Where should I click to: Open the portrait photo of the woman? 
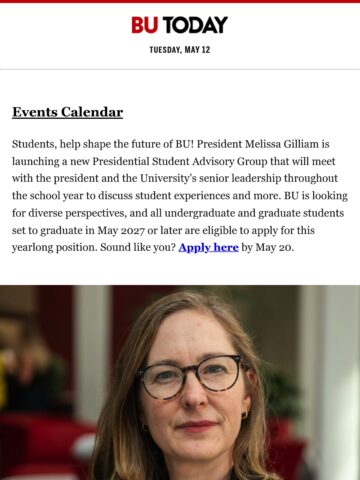click(180, 382)
